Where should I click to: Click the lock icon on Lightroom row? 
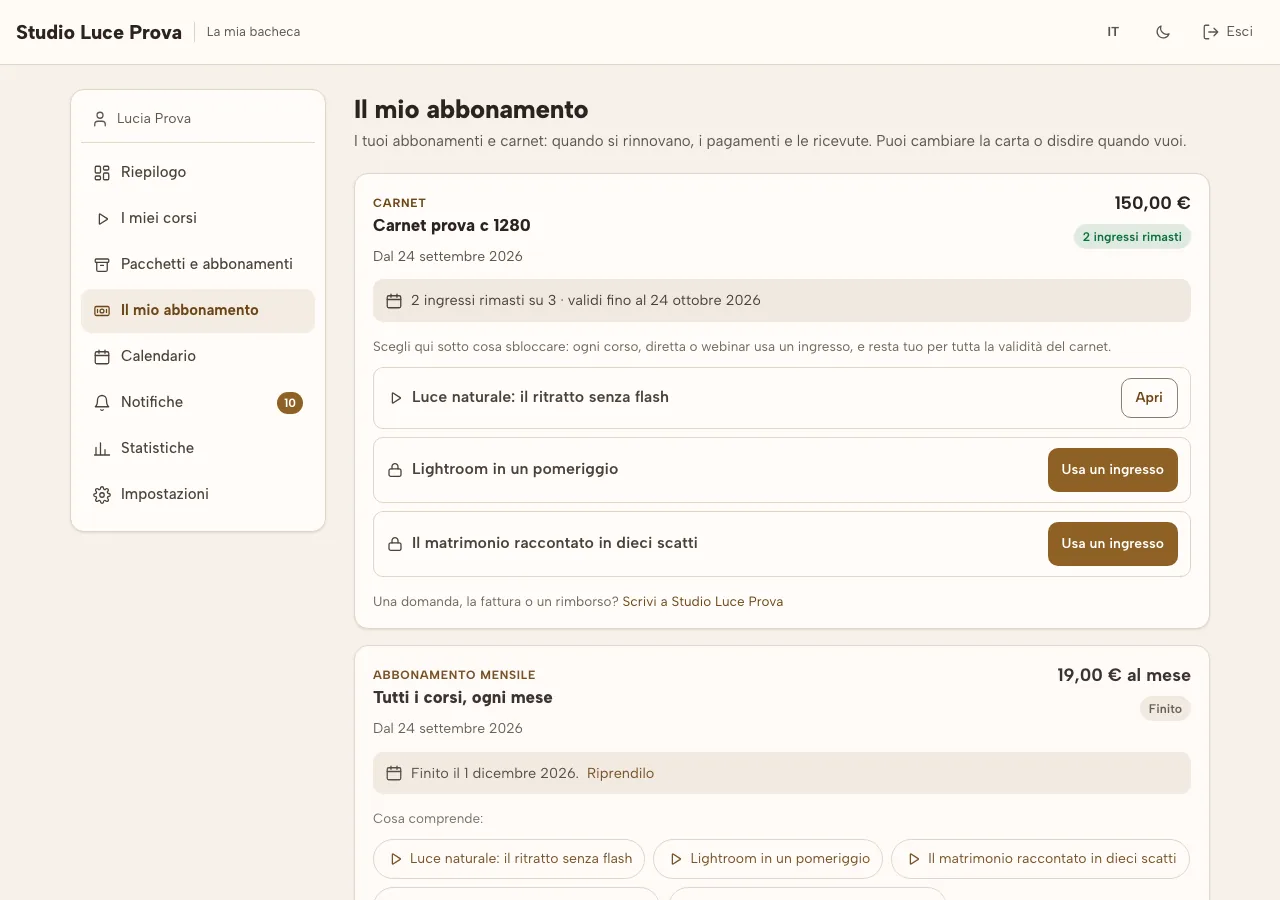395,470
